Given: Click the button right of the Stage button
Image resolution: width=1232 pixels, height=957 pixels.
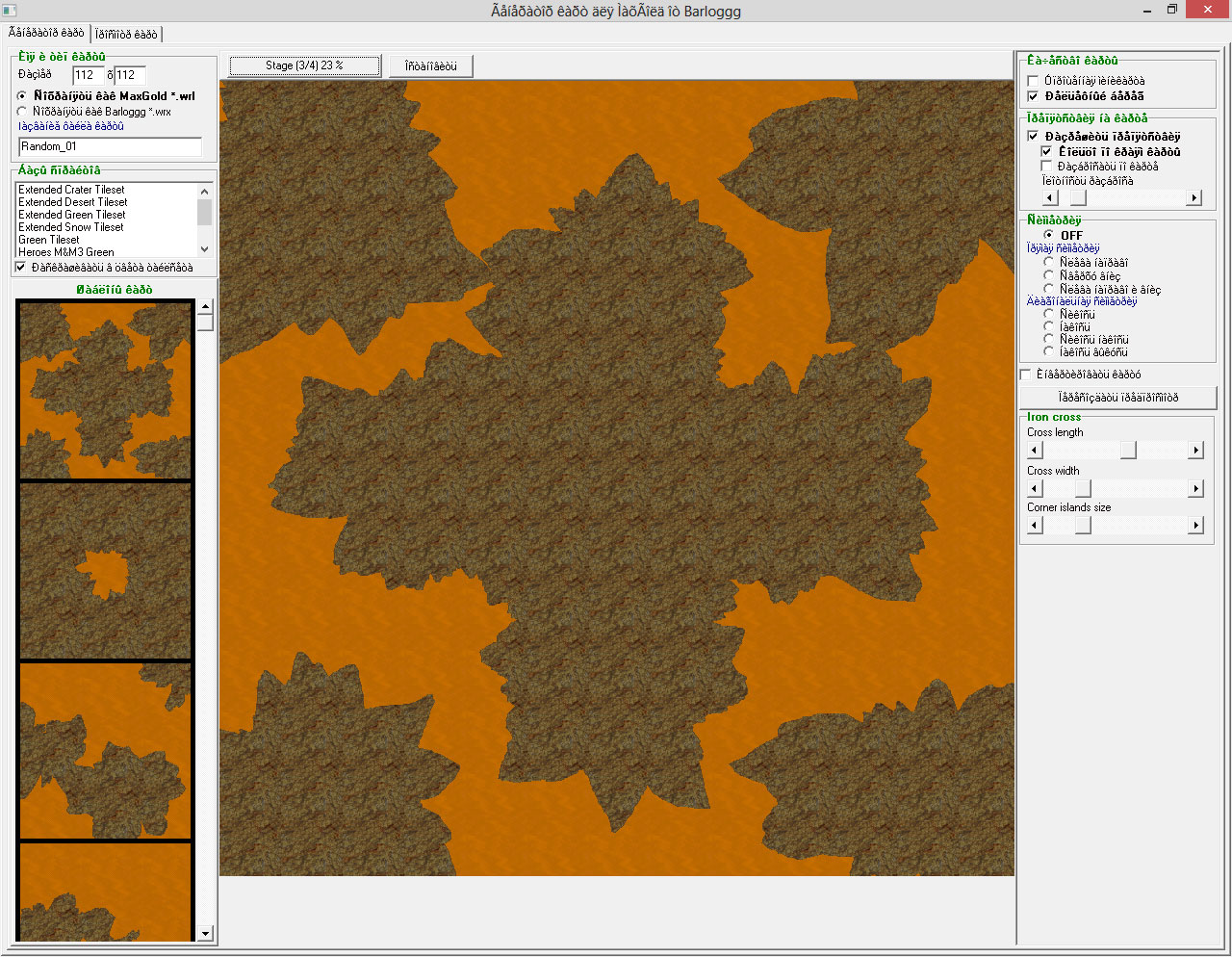Looking at the screenshot, I should click(x=431, y=65).
